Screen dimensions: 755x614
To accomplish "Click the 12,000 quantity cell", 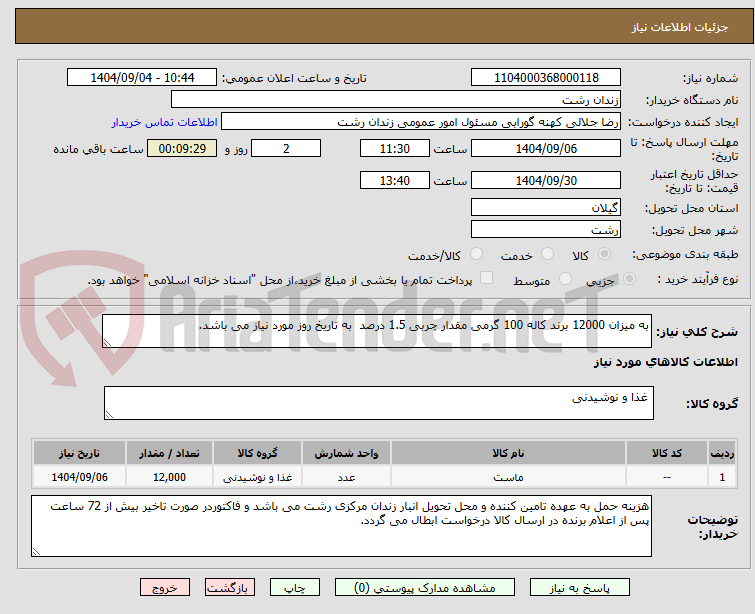I will [x=169, y=477].
